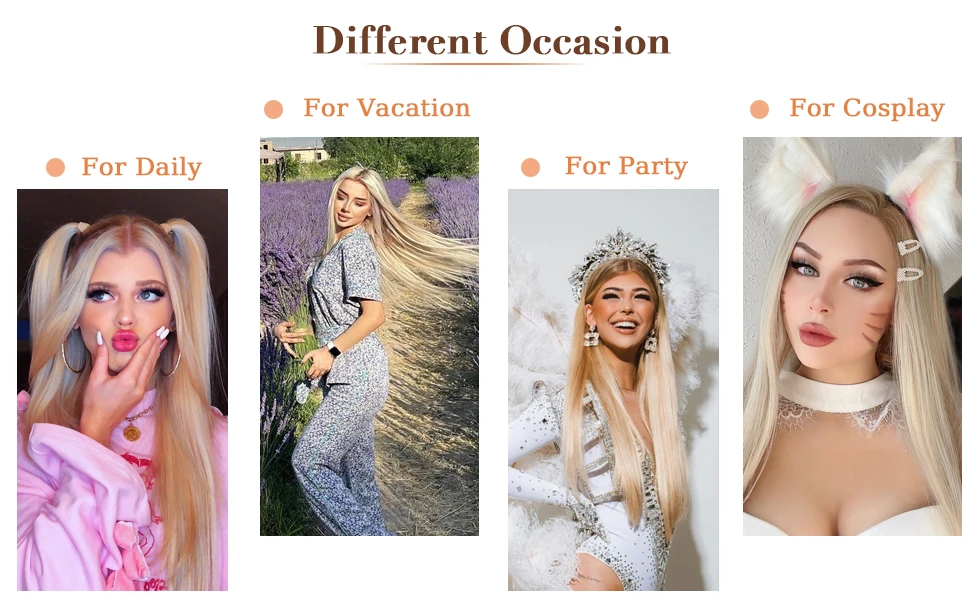Click the Different Occasion heading
The height and width of the screenshot is (600, 970).
pos(491,41)
